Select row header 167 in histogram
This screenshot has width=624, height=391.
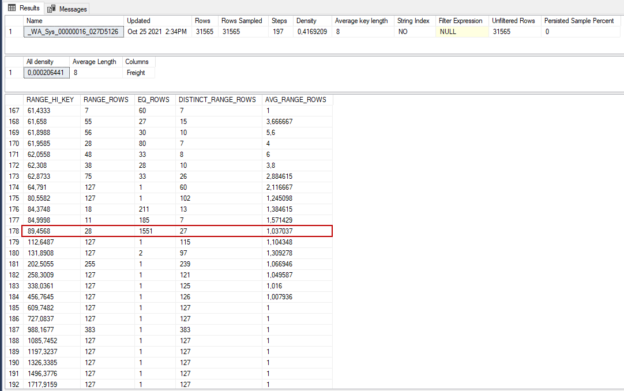pyautogui.click(x=14, y=111)
